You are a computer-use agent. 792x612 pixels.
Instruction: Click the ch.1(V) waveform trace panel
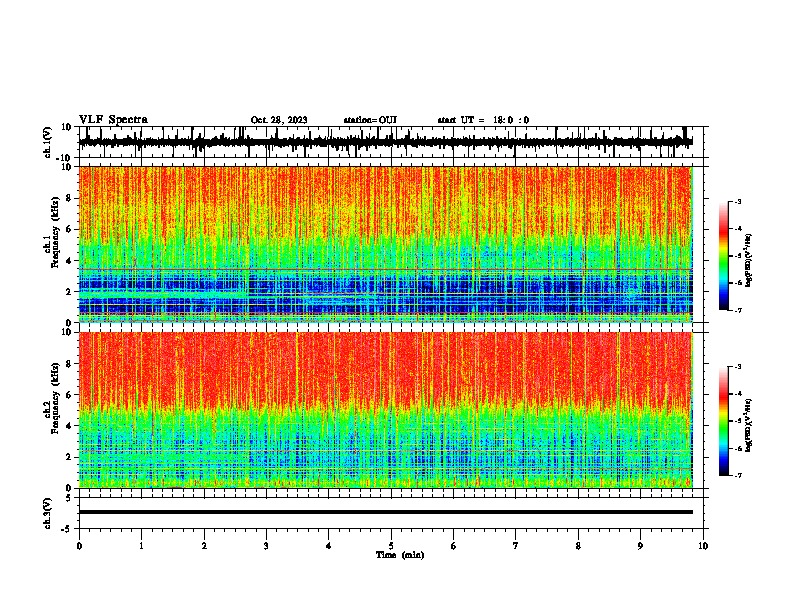pyautogui.click(x=391, y=142)
